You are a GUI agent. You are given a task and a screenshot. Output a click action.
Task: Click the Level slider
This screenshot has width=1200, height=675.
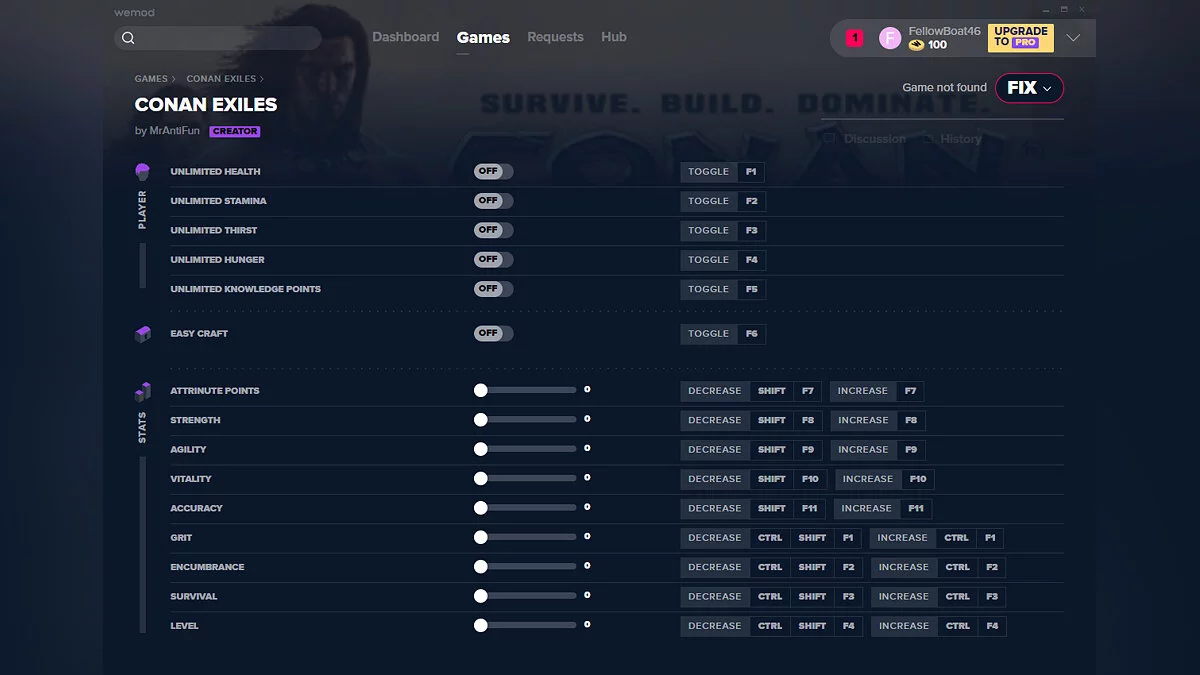coord(526,626)
